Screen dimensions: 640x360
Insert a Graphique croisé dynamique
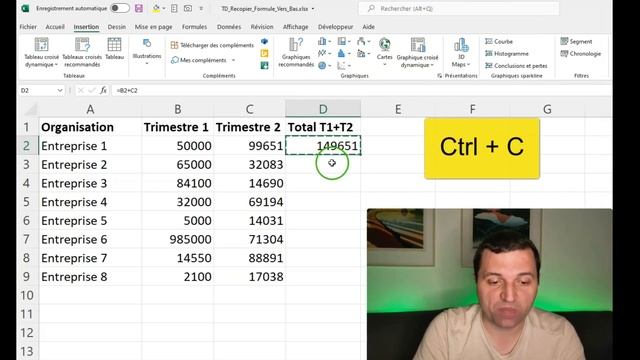(x=417, y=52)
